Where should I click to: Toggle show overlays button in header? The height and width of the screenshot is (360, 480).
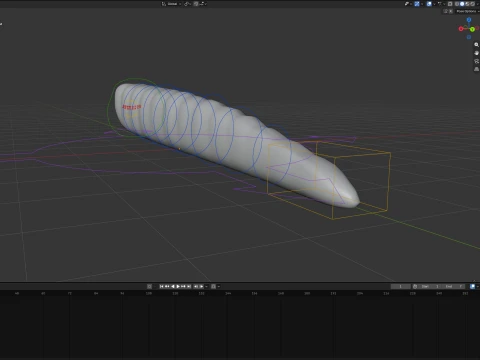[429, 4]
